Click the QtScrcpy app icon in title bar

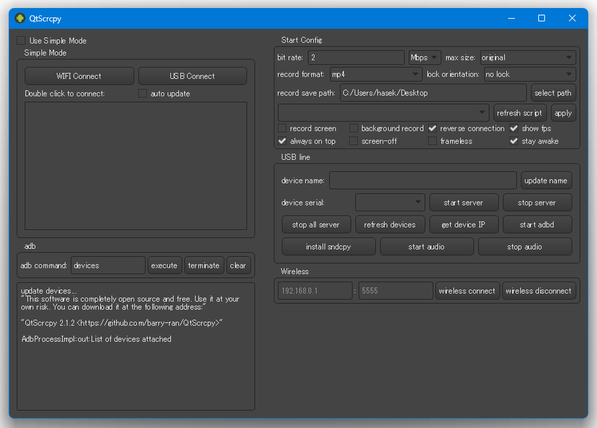coord(20,18)
